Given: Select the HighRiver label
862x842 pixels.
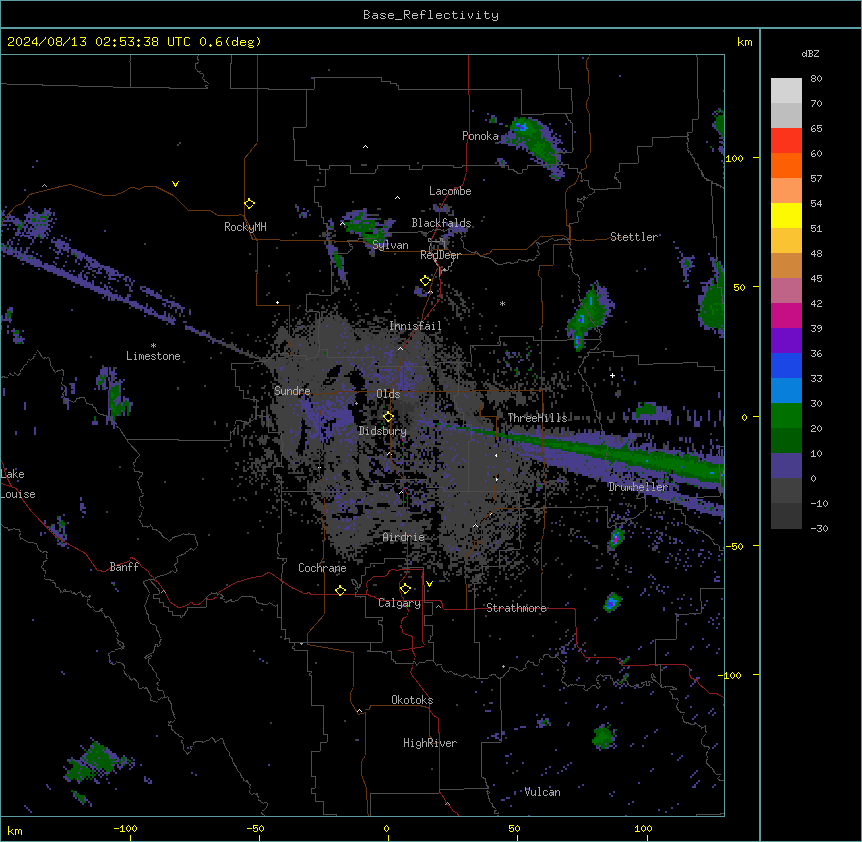Looking at the screenshot, I should point(430,743).
